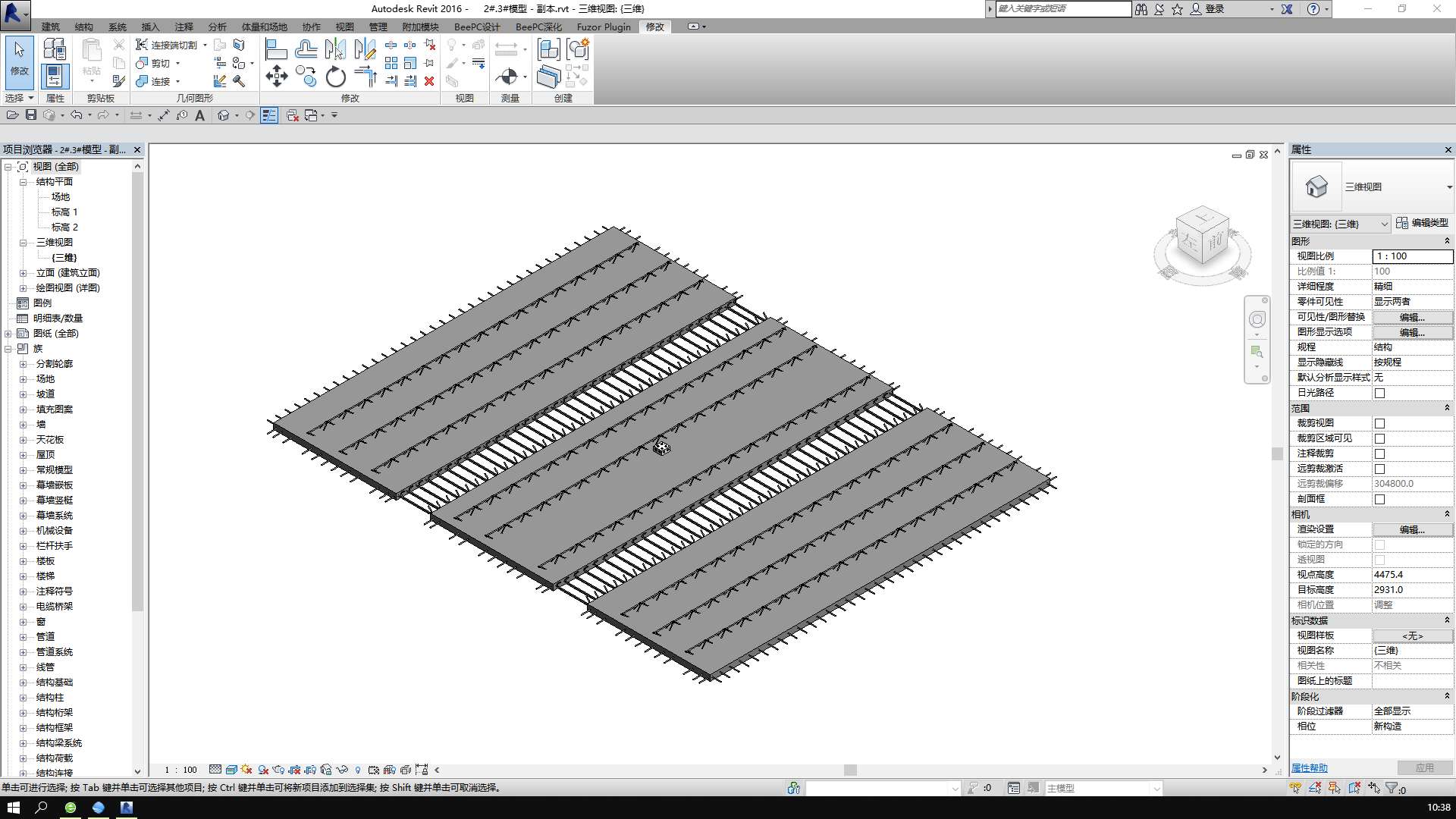Enable the 裁剪视图 checkbox

tap(1379, 423)
